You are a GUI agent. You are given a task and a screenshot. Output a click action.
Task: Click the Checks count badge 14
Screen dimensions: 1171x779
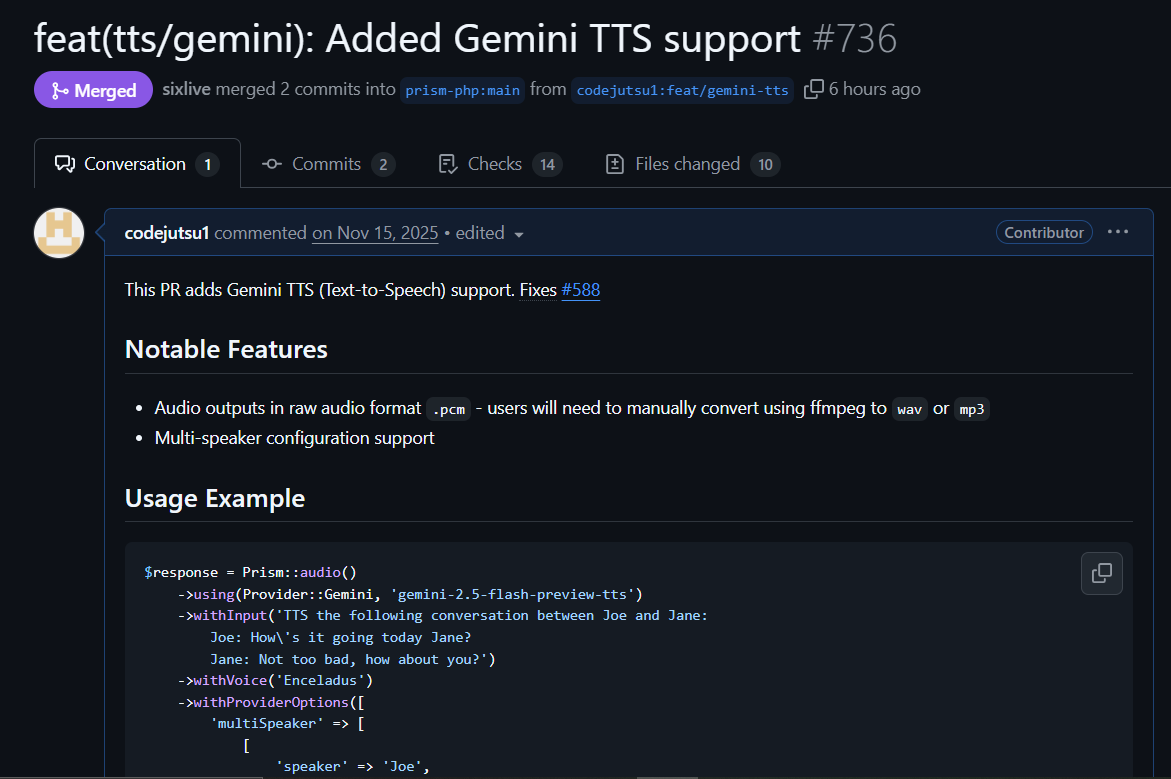[x=547, y=164]
